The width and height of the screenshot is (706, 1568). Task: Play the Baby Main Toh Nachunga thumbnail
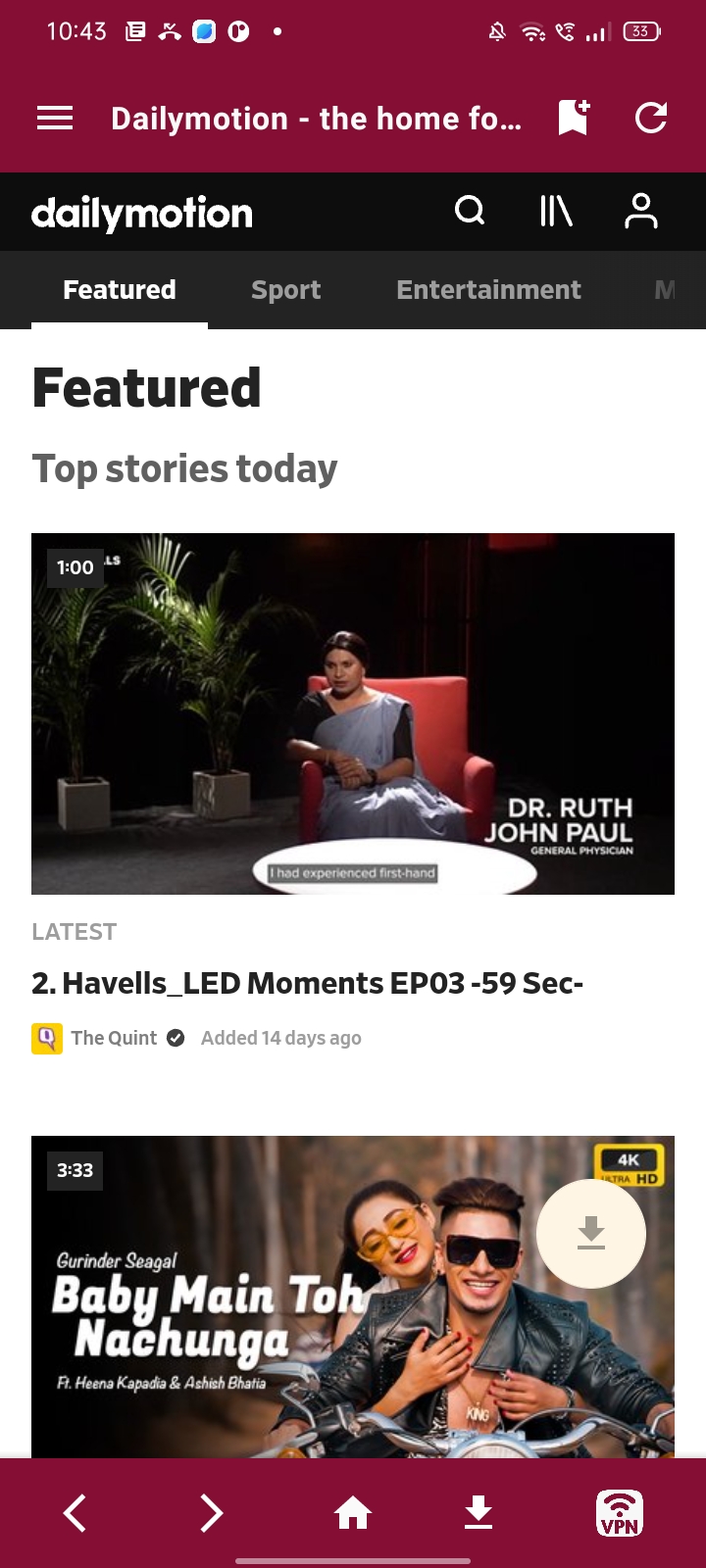353,1297
